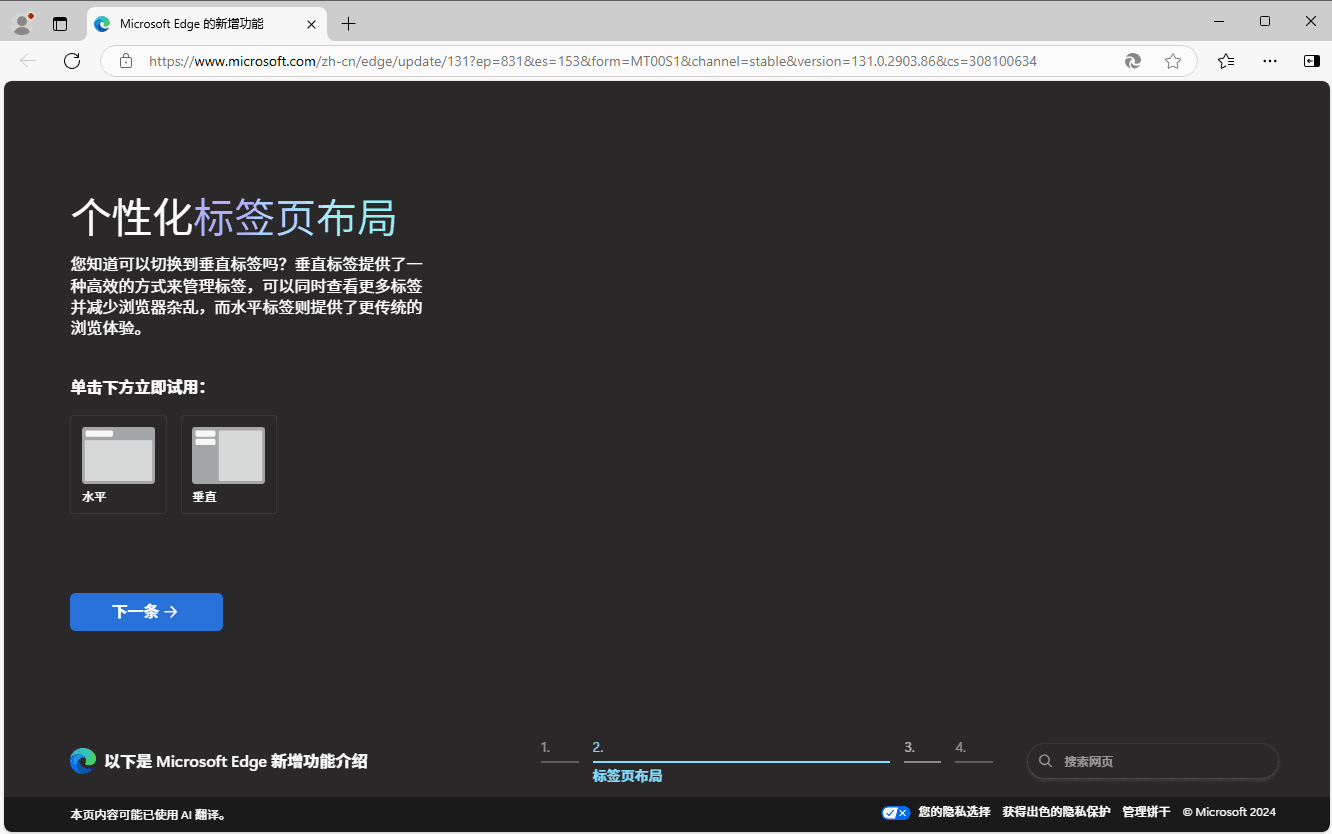Open the 管理饼干 cookies link
Viewport: 1332px width, 834px height.
[1145, 811]
